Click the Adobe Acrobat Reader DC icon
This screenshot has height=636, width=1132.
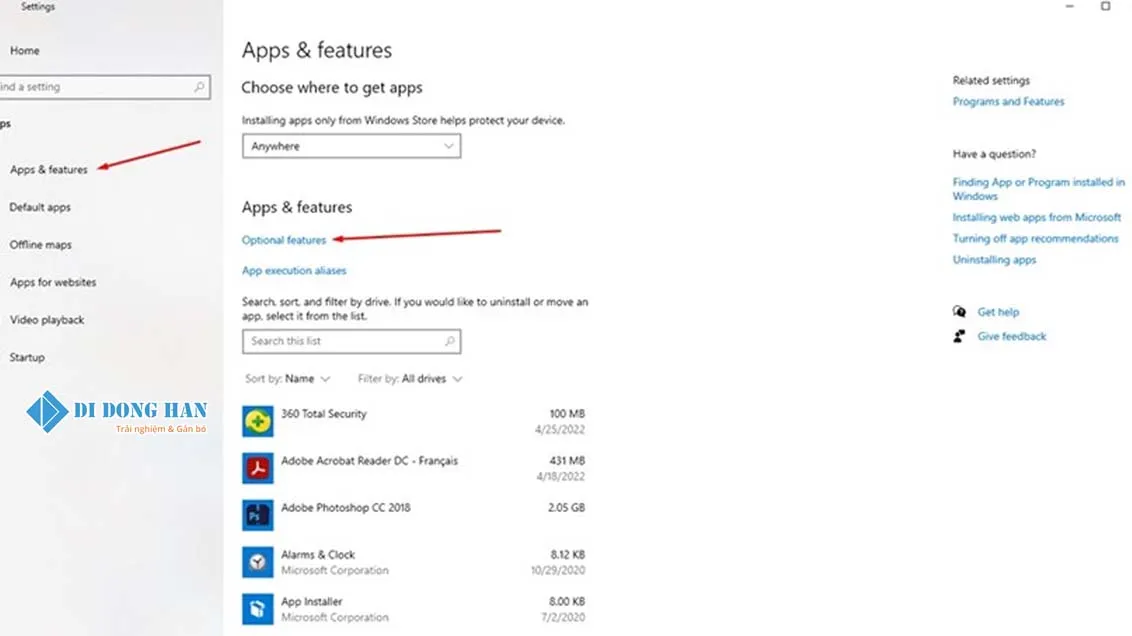point(258,468)
